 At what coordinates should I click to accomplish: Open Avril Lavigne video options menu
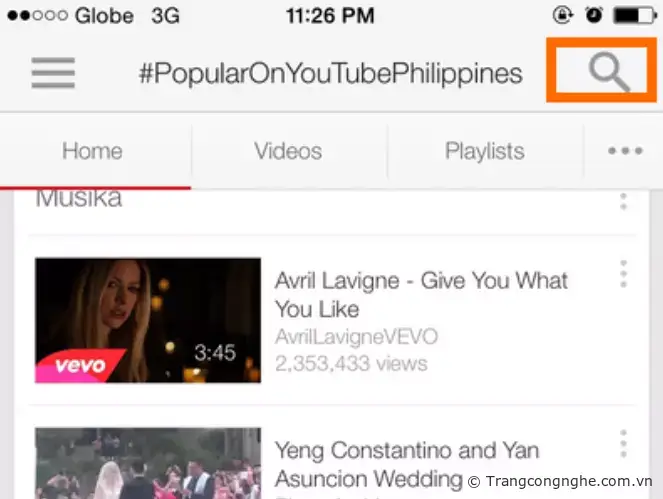(623, 274)
